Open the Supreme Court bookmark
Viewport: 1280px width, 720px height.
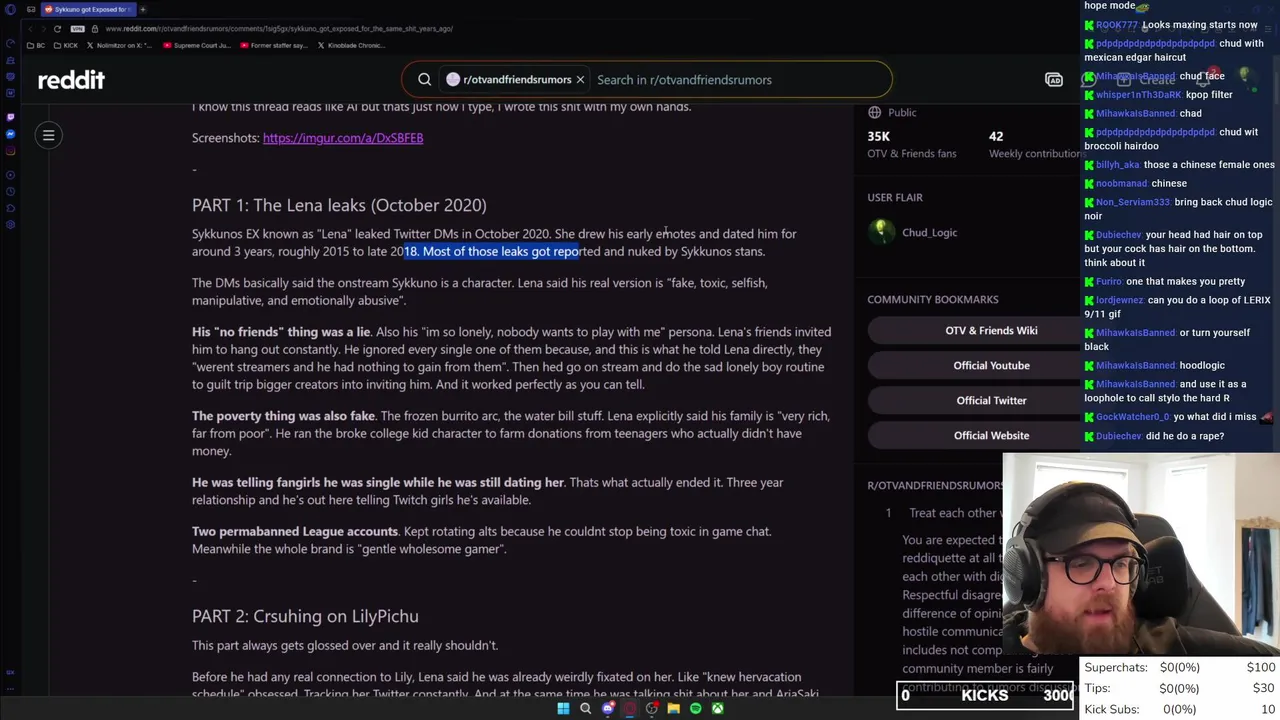point(196,45)
